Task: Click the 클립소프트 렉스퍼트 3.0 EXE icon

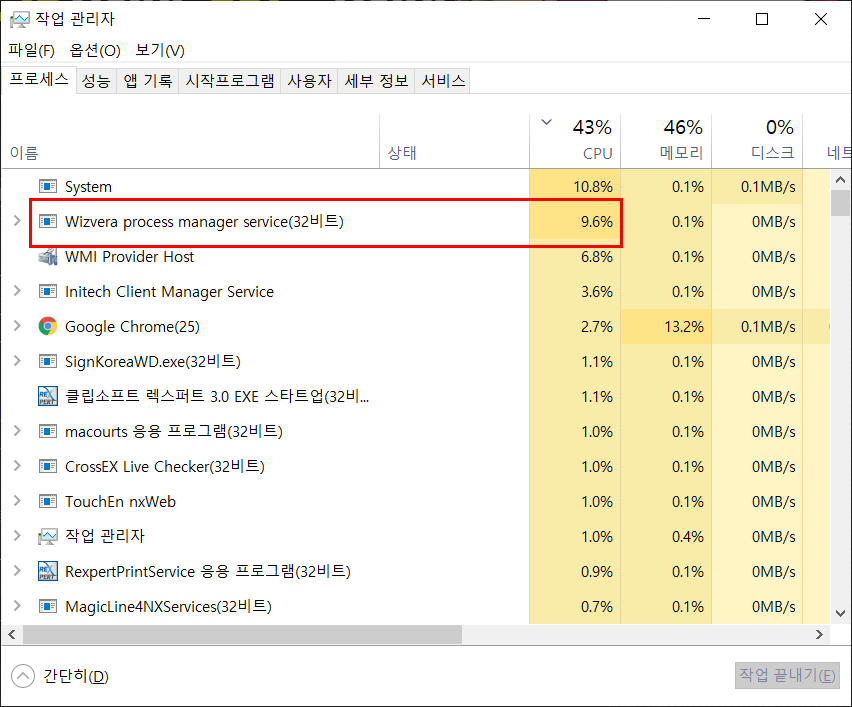Action: click(x=48, y=396)
